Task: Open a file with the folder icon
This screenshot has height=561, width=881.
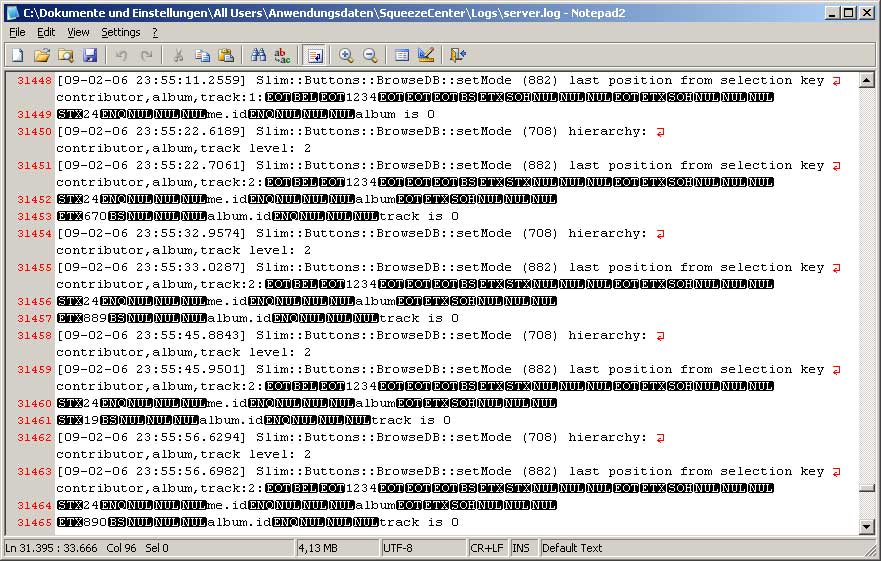Action: click(42, 56)
